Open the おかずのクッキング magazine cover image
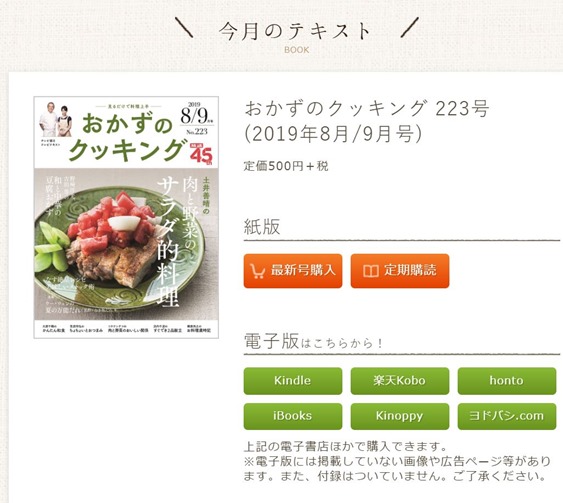This screenshot has width=563, height=503. (x=126, y=217)
